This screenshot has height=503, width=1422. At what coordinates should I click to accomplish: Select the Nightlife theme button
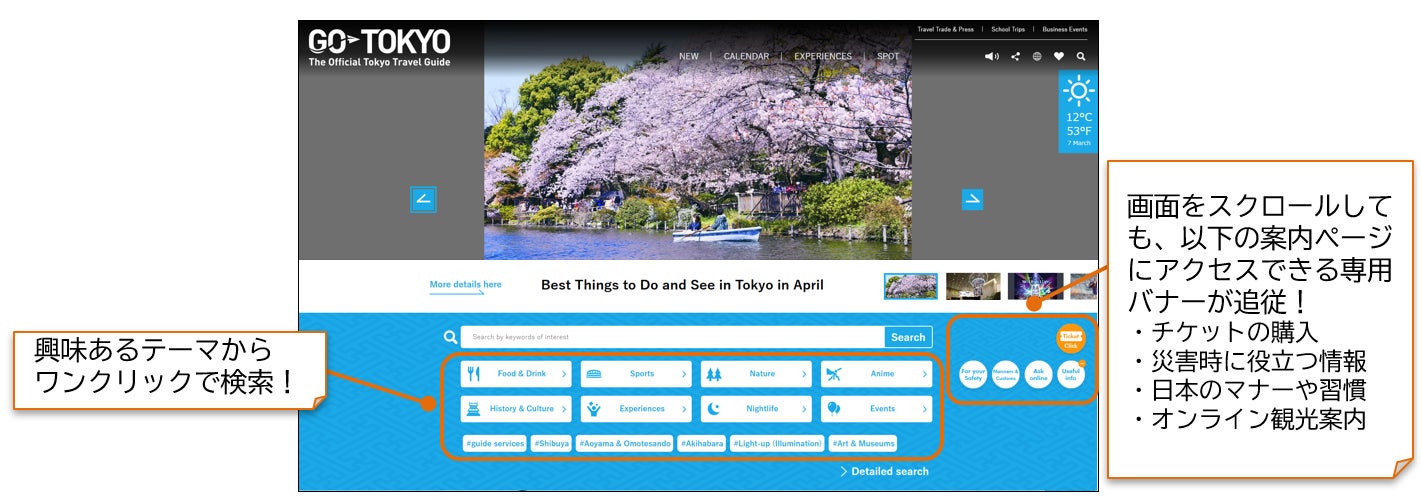[756, 409]
